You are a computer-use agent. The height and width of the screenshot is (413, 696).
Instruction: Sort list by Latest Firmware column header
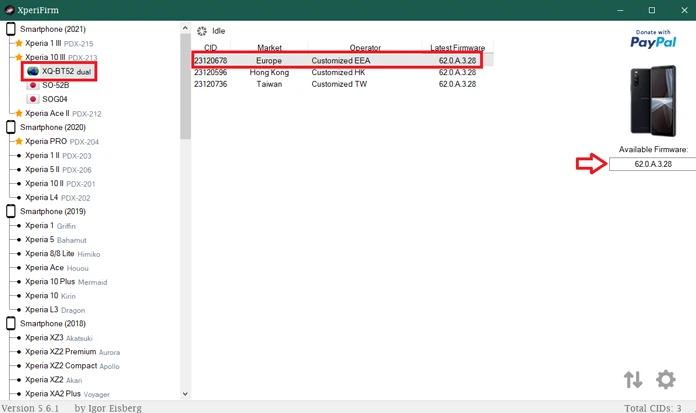[x=457, y=48]
